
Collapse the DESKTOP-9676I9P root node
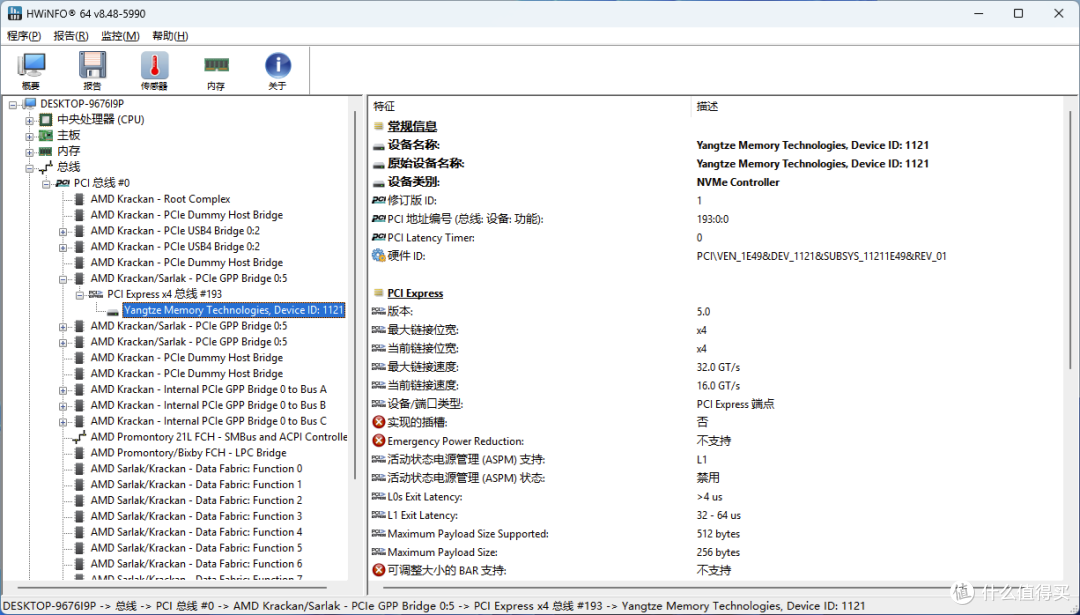(13, 105)
